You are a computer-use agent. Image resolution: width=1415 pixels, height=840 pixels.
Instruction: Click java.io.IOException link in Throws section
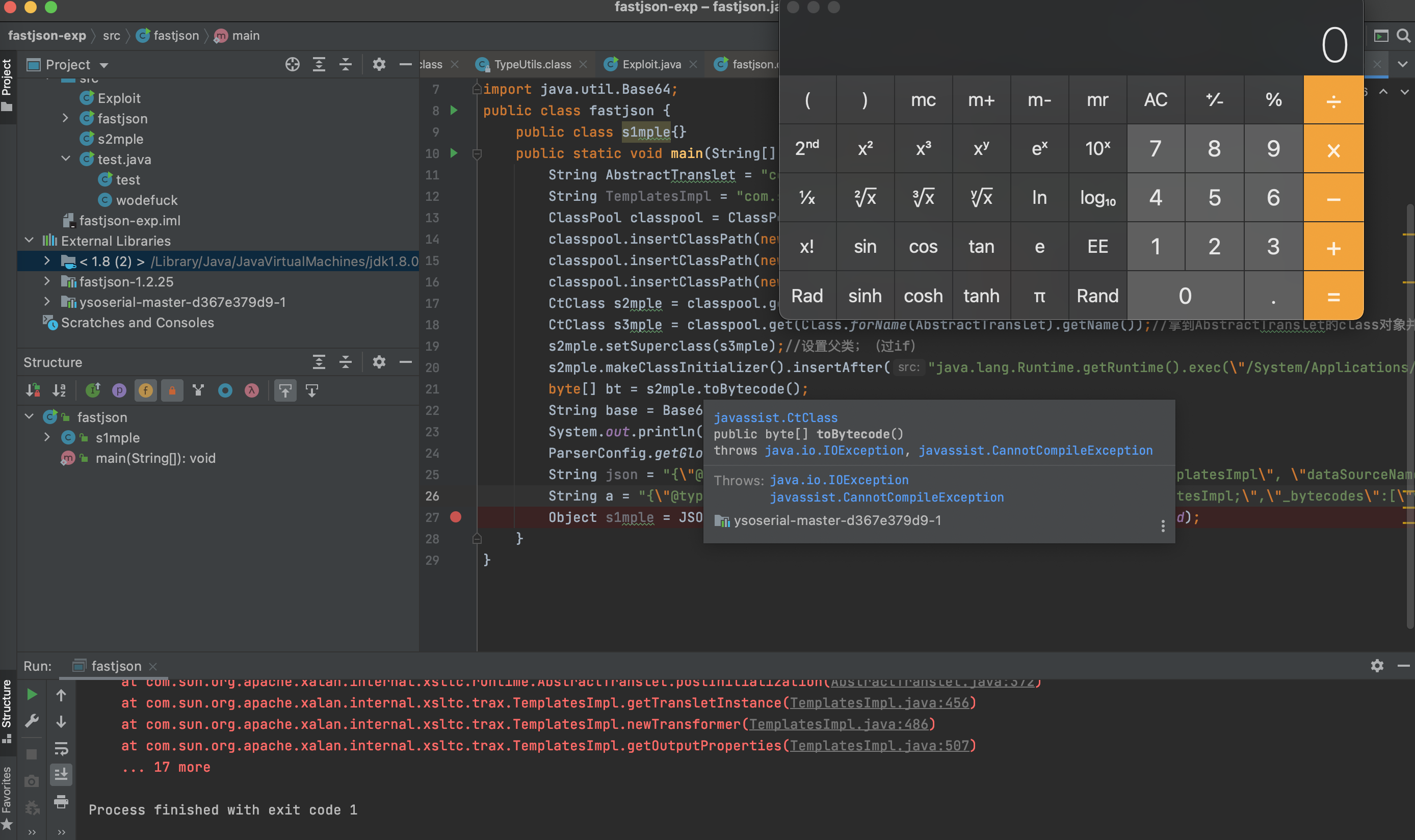coord(839,480)
